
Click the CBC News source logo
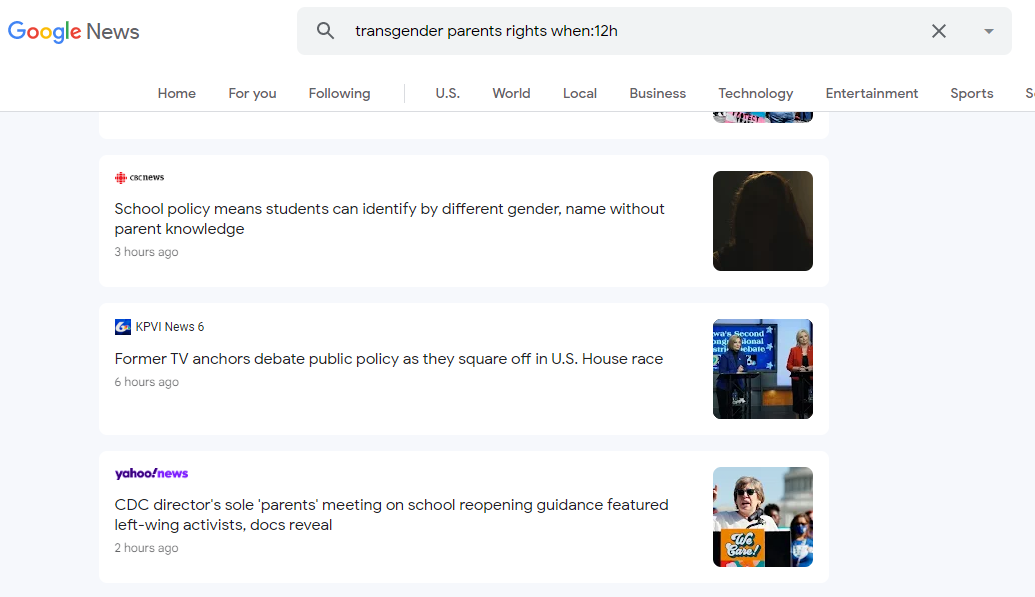point(139,176)
